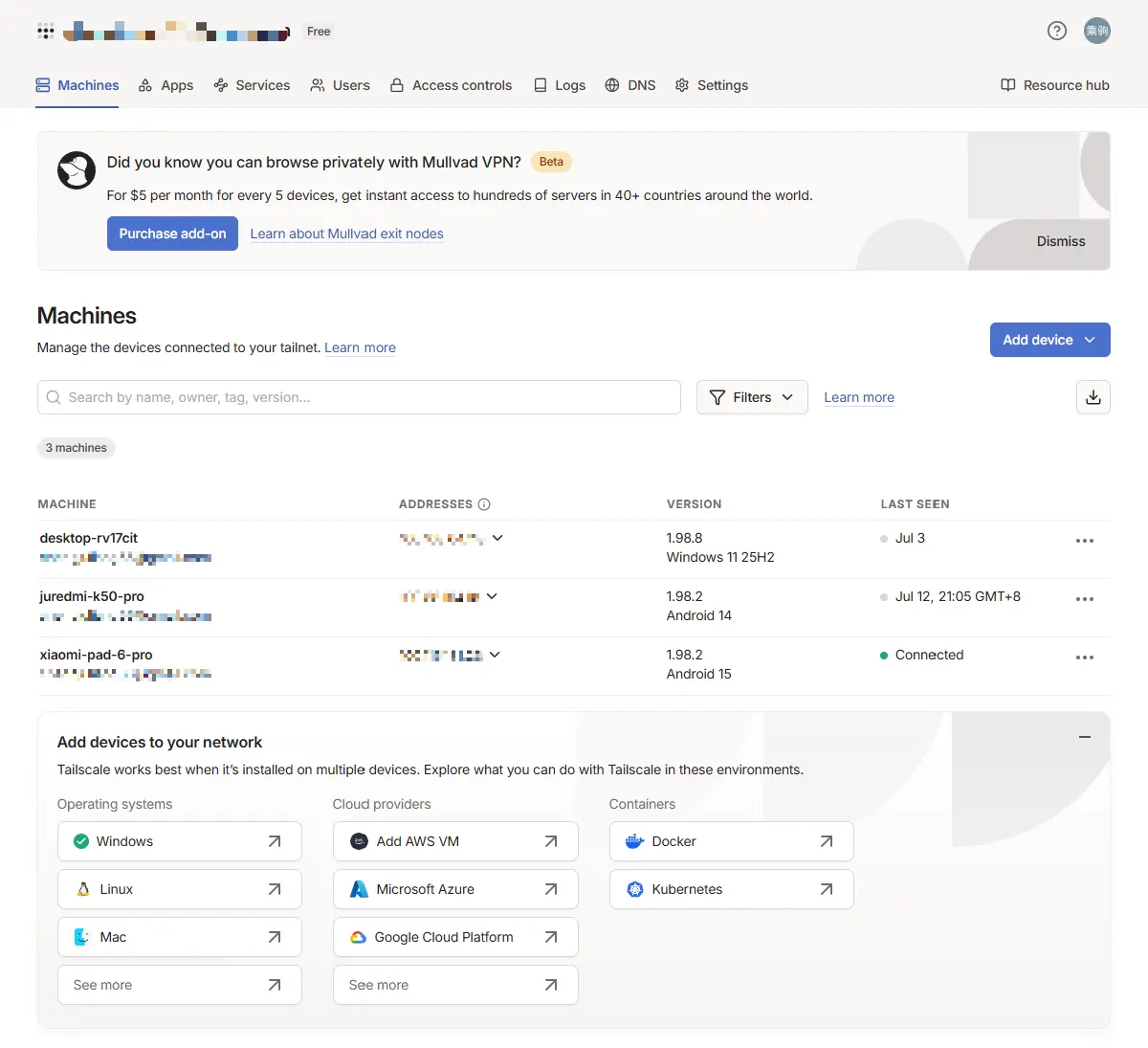Open the xiaomi-pad-6-pro machine
This screenshot has height=1048, width=1148.
96,655
